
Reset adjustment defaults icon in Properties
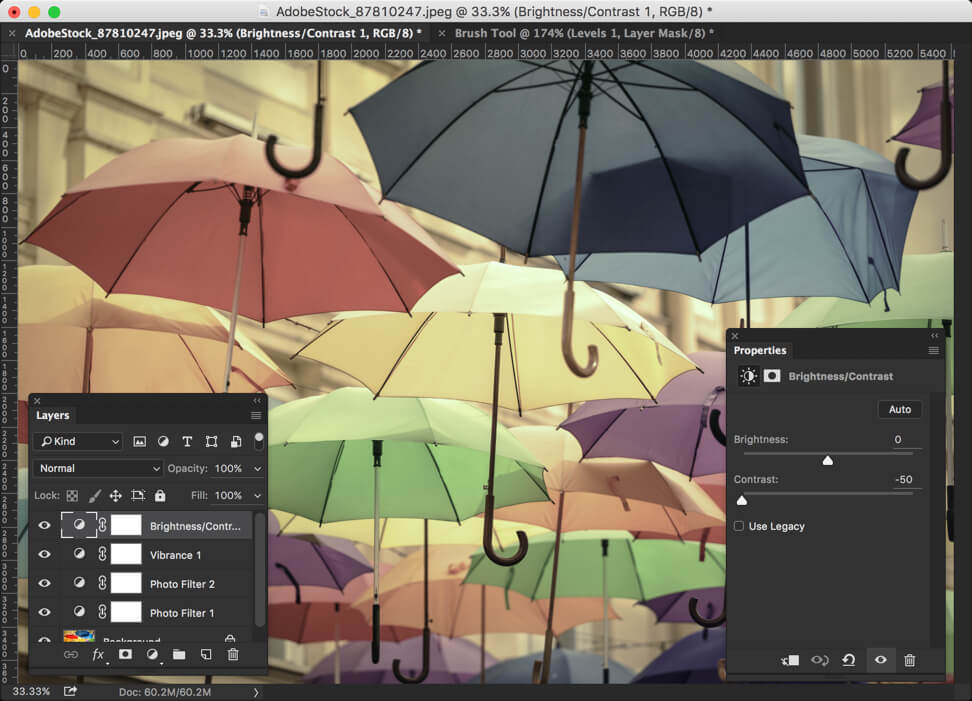[849, 661]
